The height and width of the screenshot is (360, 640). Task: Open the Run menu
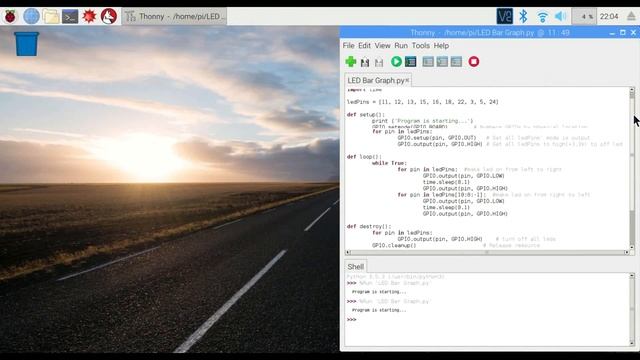coord(401,45)
